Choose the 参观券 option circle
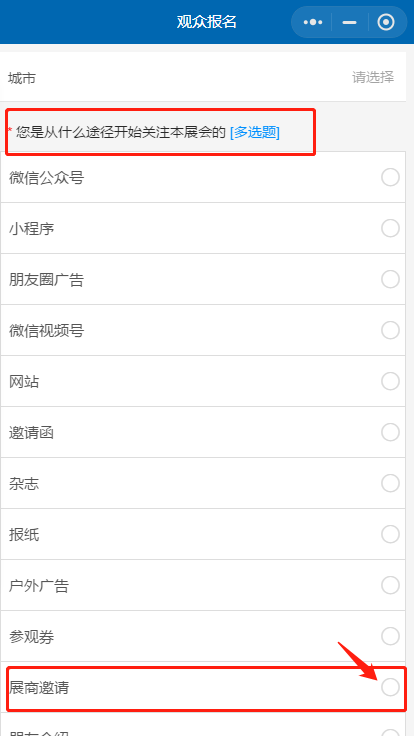Image resolution: width=414 pixels, height=736 pixels. [x=390, y=636]
